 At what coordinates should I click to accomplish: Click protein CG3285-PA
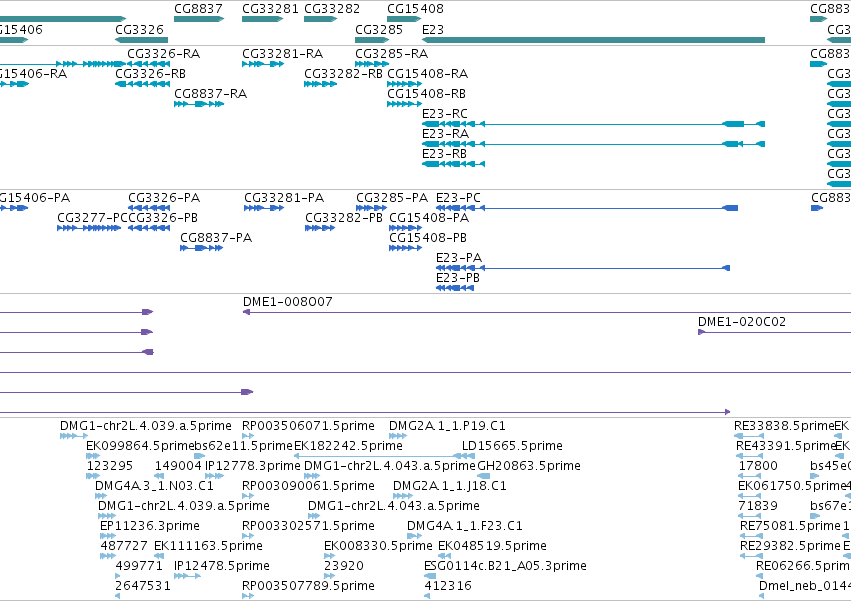point(372,208)
